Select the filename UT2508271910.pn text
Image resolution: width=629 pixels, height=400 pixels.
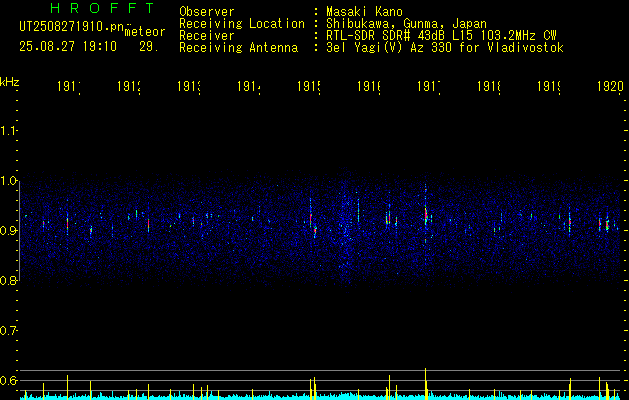coord(71,27)
